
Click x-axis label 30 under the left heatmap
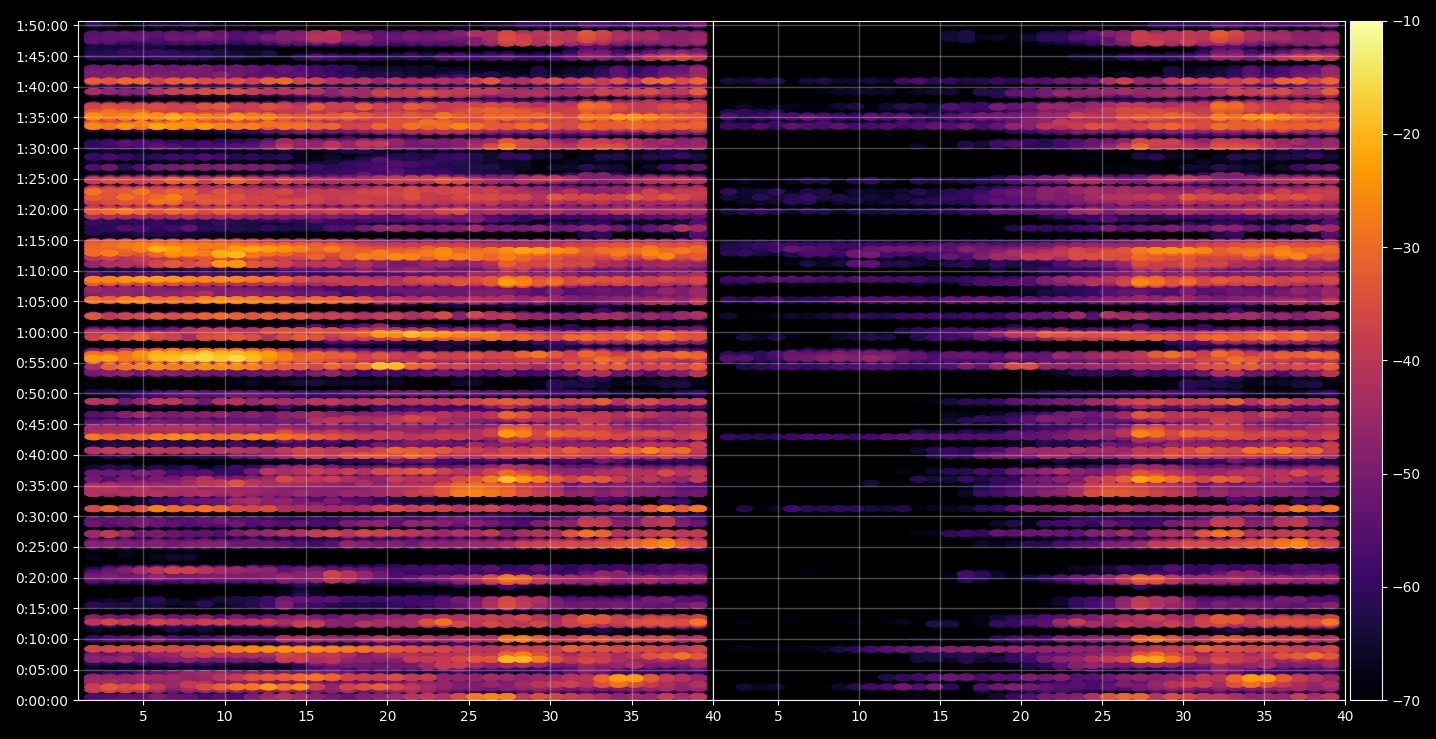pyautogui.click(x=550, y=716)
